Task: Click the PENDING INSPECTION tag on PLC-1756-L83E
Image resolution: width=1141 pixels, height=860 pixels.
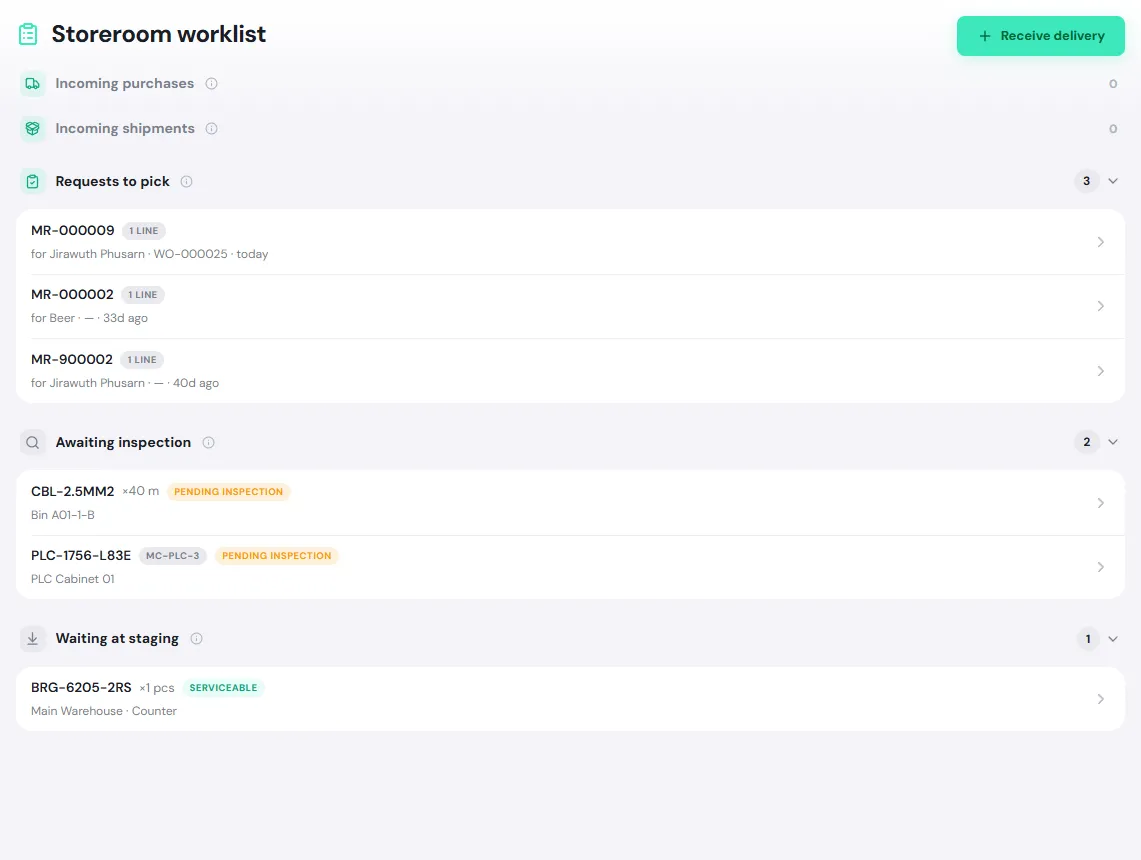Action: pyautogui.click(x=277, y=556)
